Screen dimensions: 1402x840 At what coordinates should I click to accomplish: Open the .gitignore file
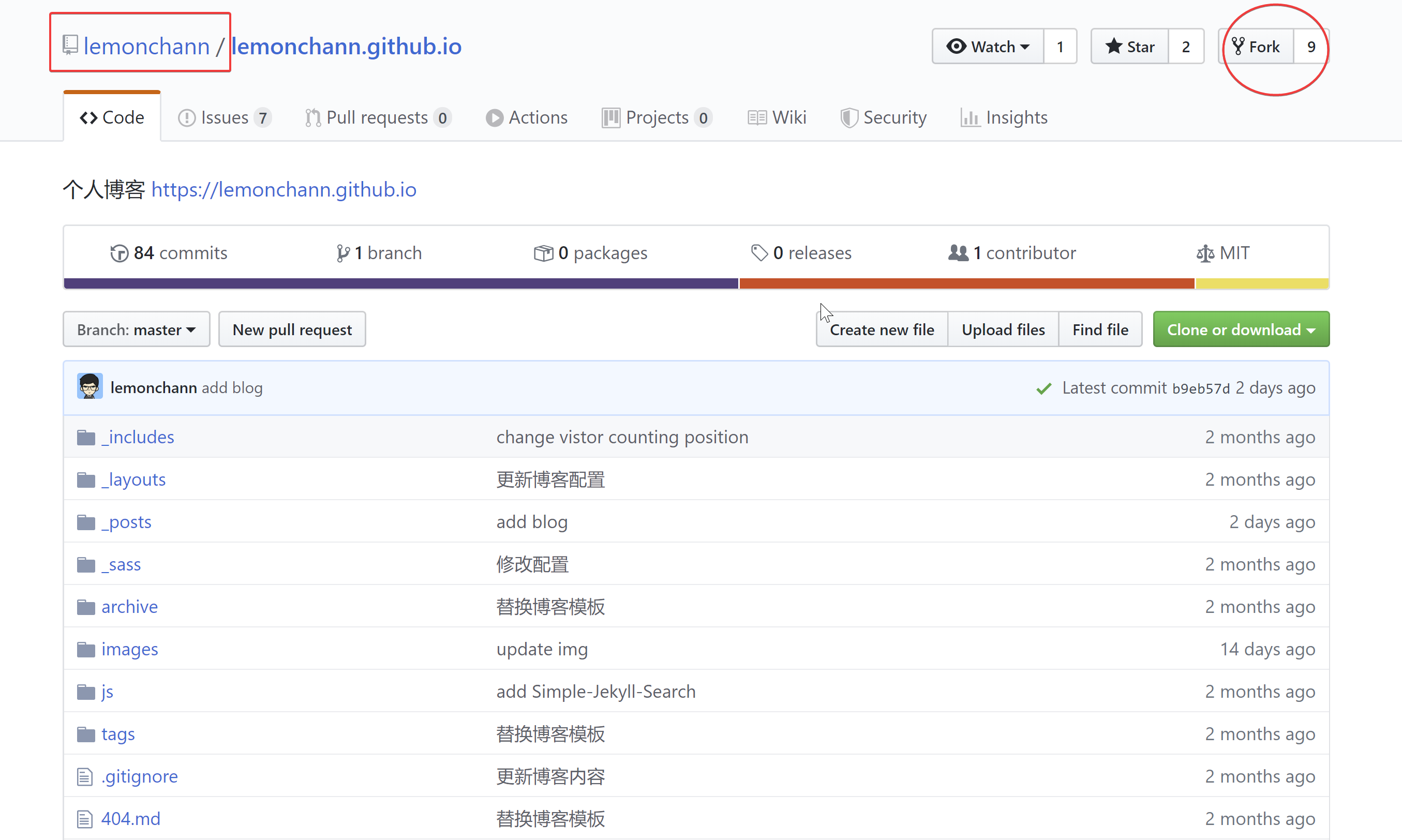click(139, 776)
